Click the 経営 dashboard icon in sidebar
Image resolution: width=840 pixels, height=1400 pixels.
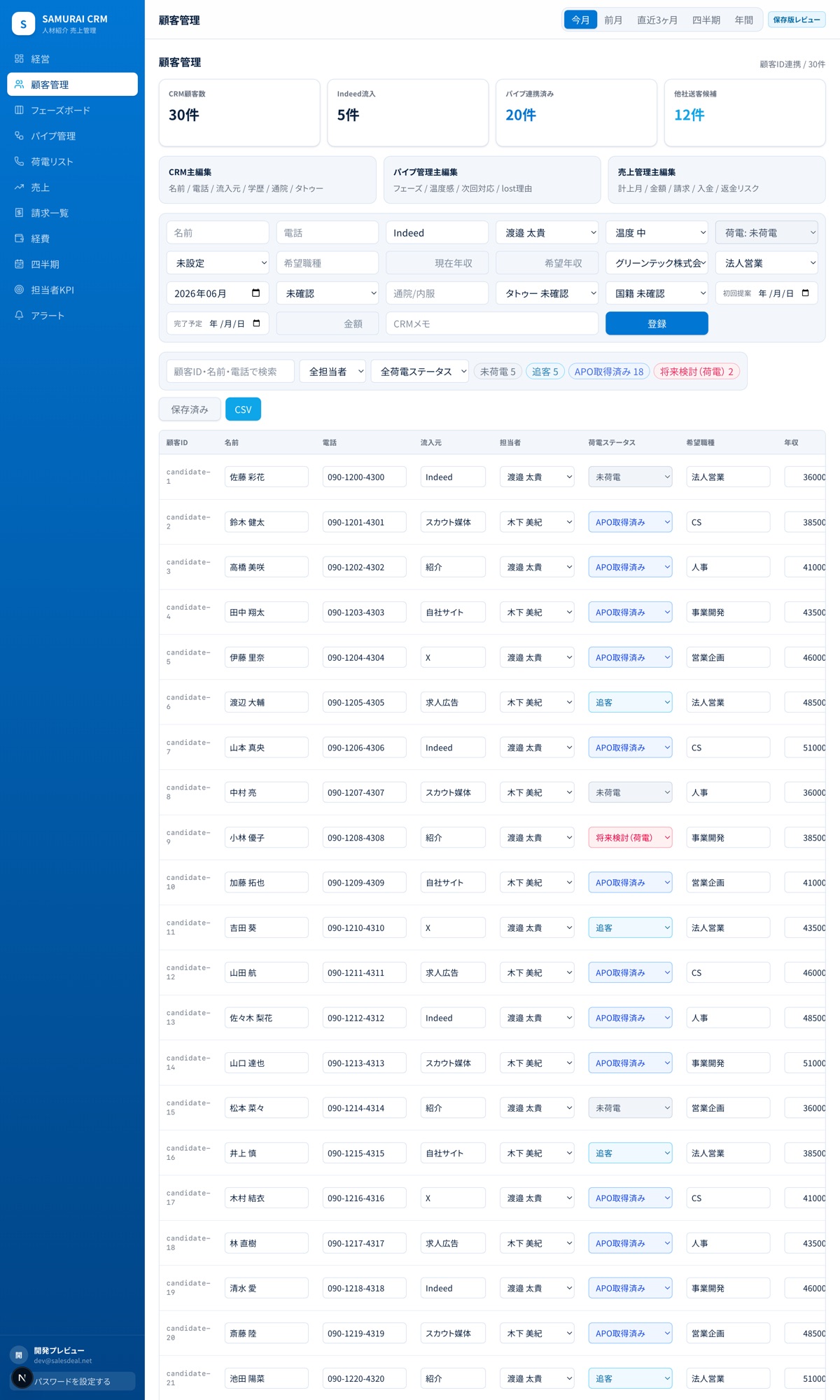[19, 59]
